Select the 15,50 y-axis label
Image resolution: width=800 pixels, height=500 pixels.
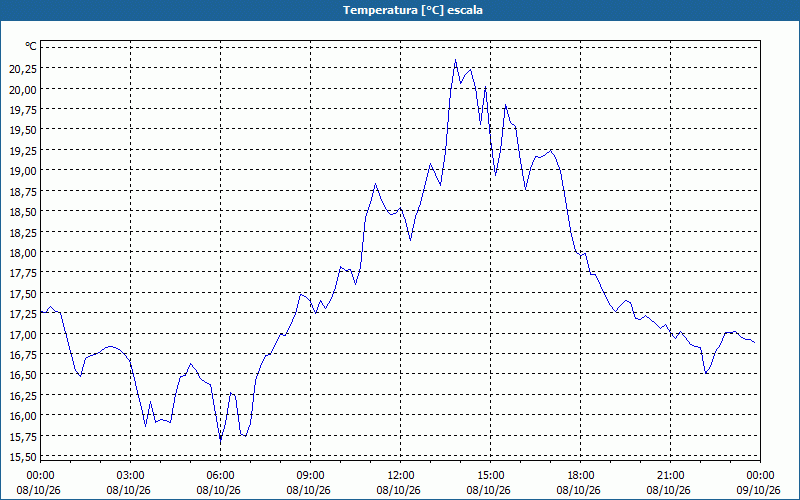pos(23,456)
